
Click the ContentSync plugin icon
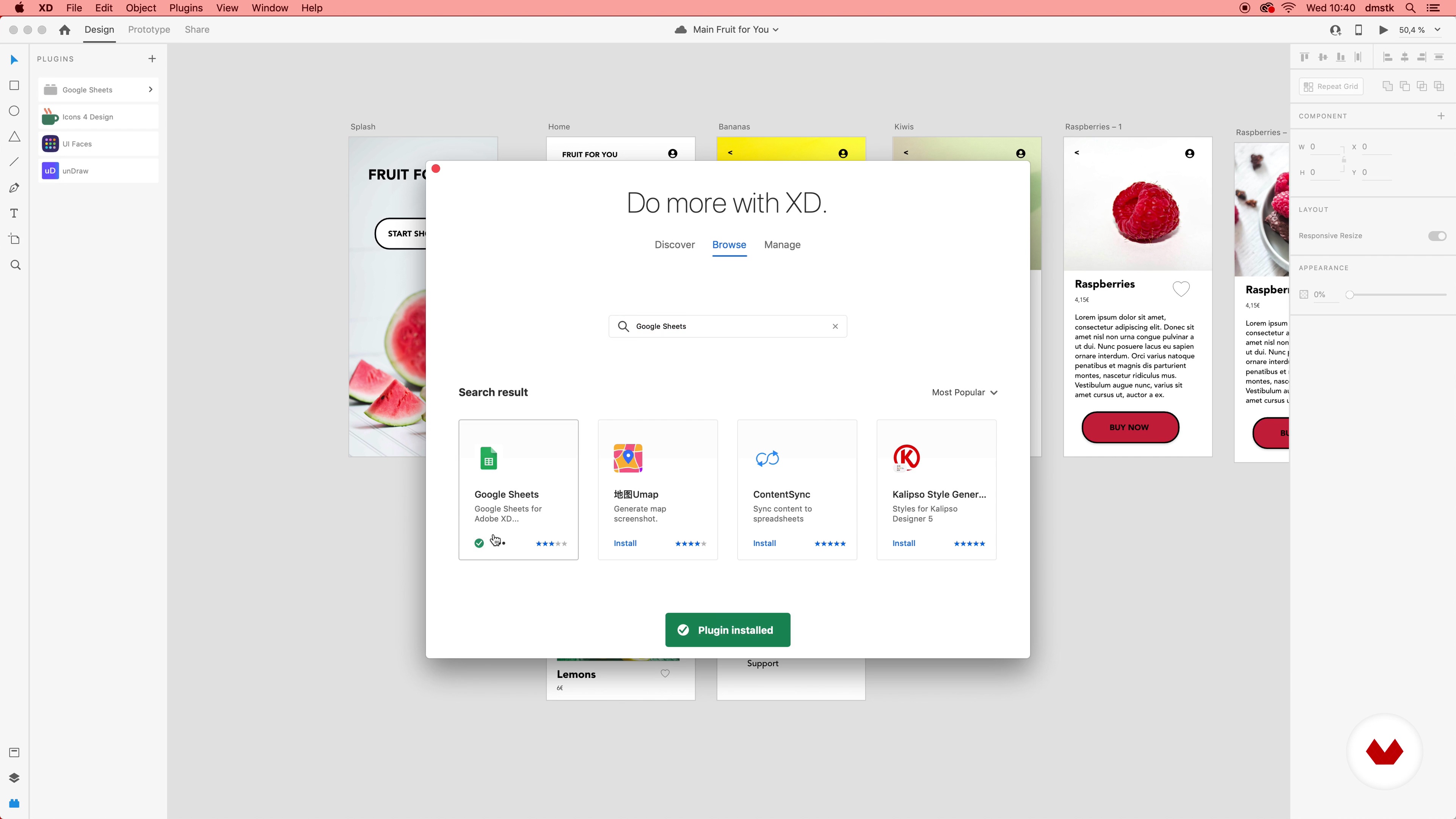[767, 458]
